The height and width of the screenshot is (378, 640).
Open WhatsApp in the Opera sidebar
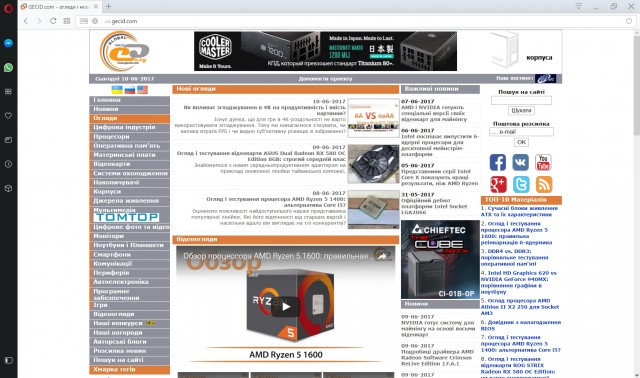point(8,67)
